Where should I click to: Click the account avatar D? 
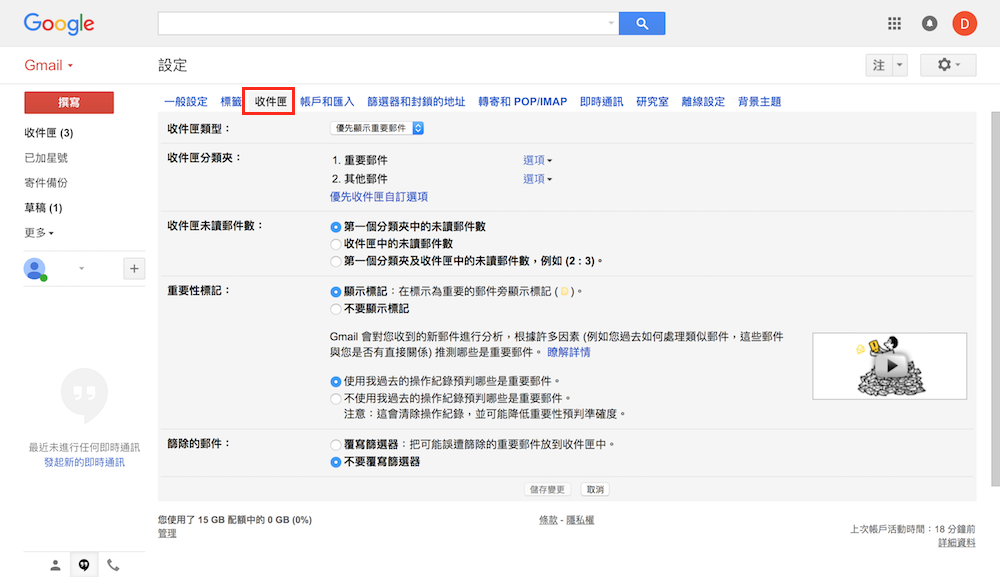click(x=964, y=23)
